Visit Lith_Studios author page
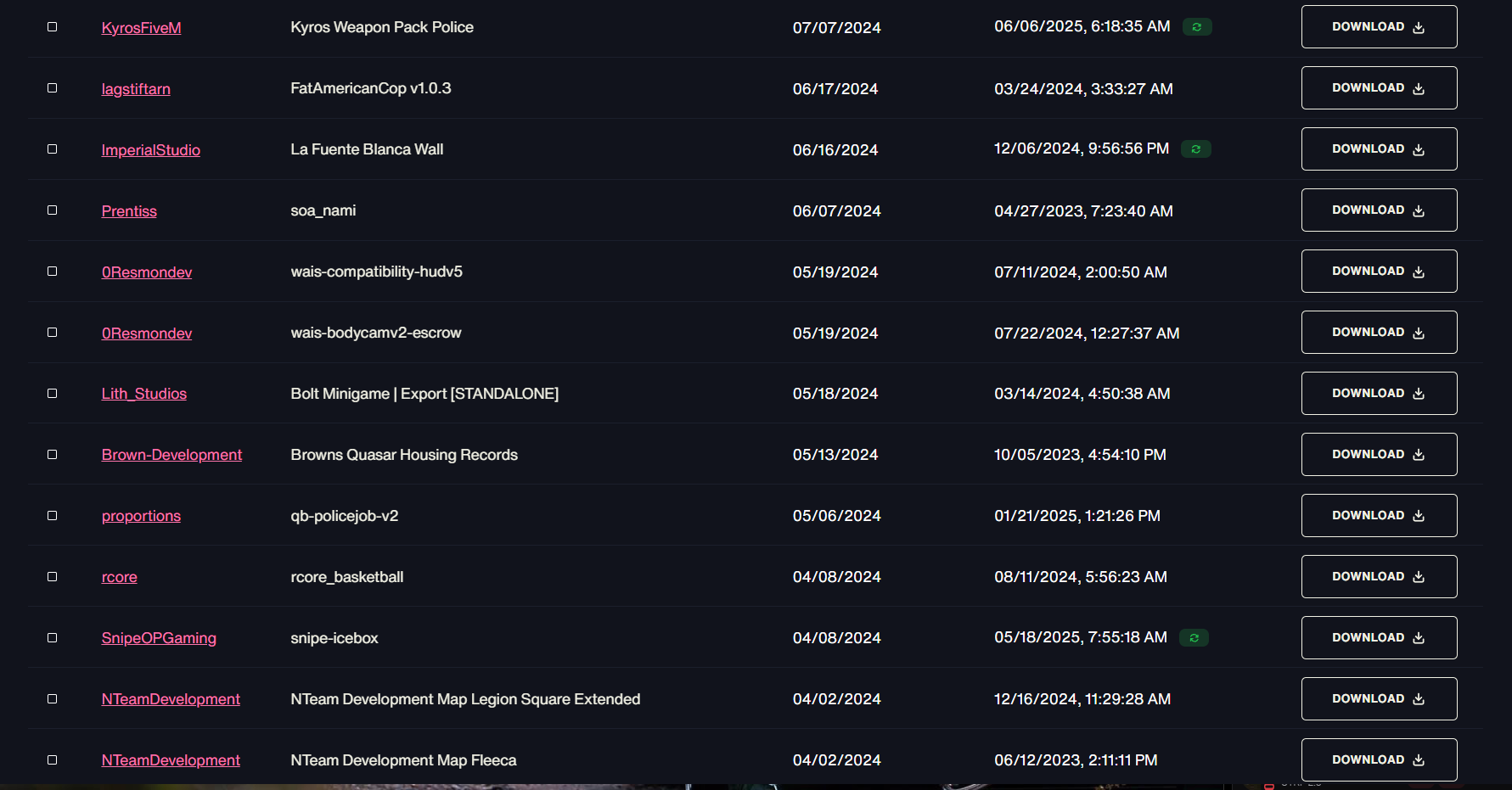The height and width of the screenshot is (790, 1512). coord(144,394)
